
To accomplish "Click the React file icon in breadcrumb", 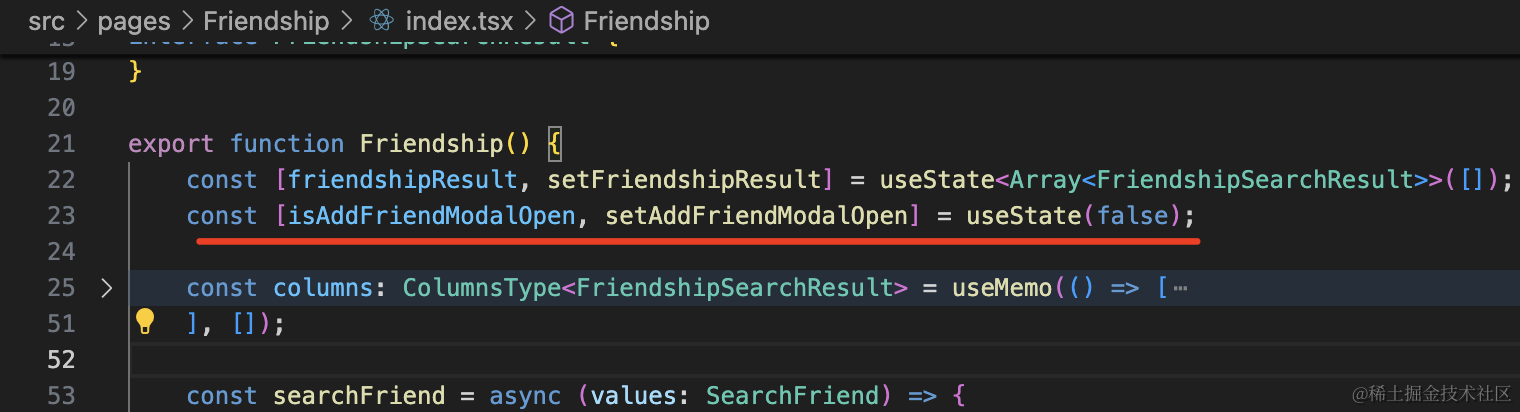I will [380, 20].
